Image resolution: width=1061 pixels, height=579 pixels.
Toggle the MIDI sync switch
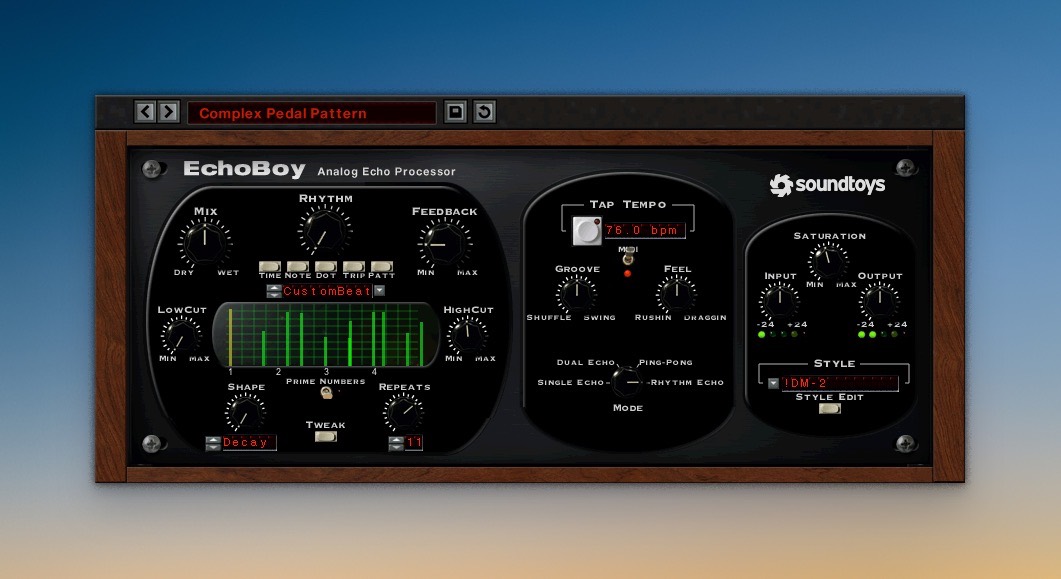pyautogui.click(x=628, y=260)
